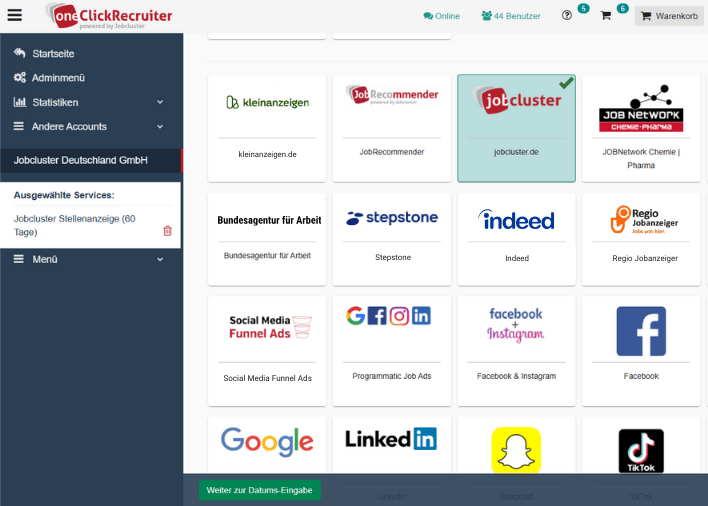This screenshot has width=708, height=506.
Task: Click the oneClickRecruiter logo
Action: [109, 15]
